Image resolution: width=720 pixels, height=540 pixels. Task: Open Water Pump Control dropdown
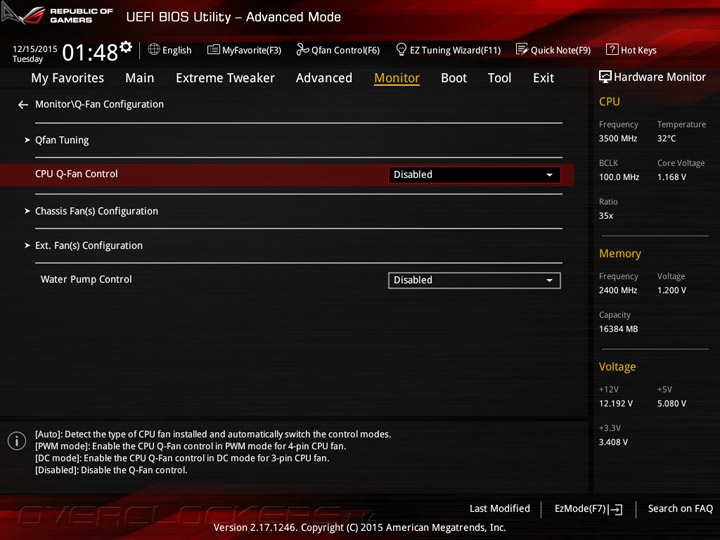point(474,281)
